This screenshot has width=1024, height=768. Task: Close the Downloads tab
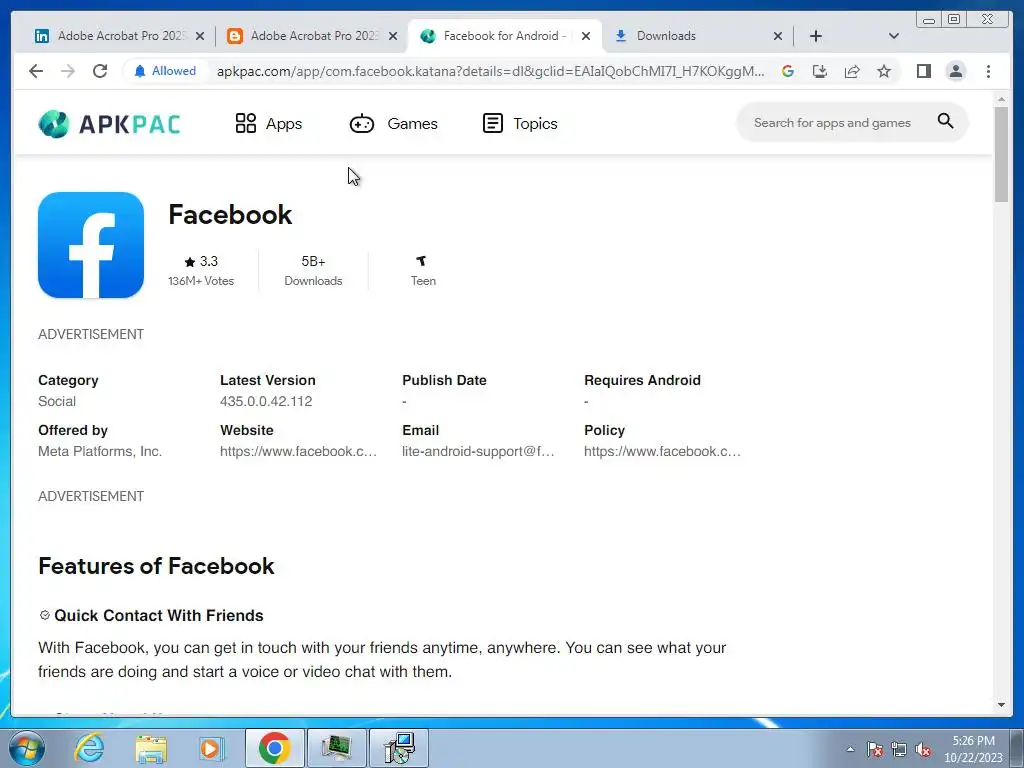(778, 36)
